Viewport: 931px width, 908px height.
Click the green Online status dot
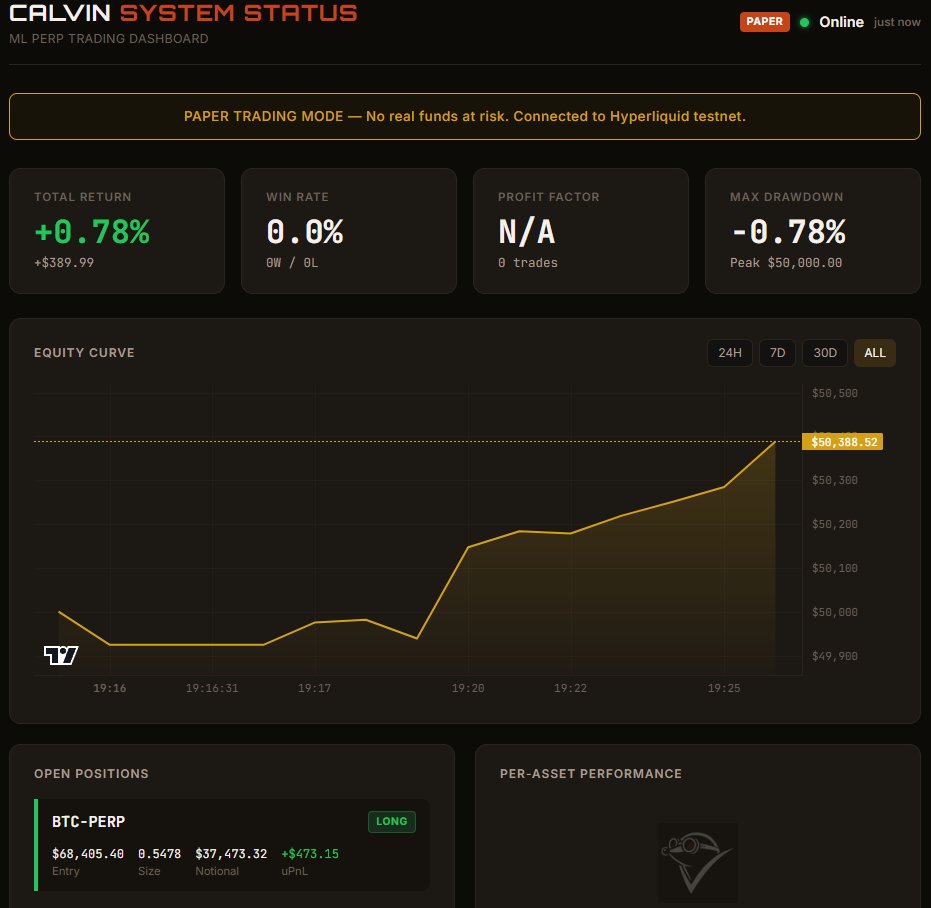(805, 23)
